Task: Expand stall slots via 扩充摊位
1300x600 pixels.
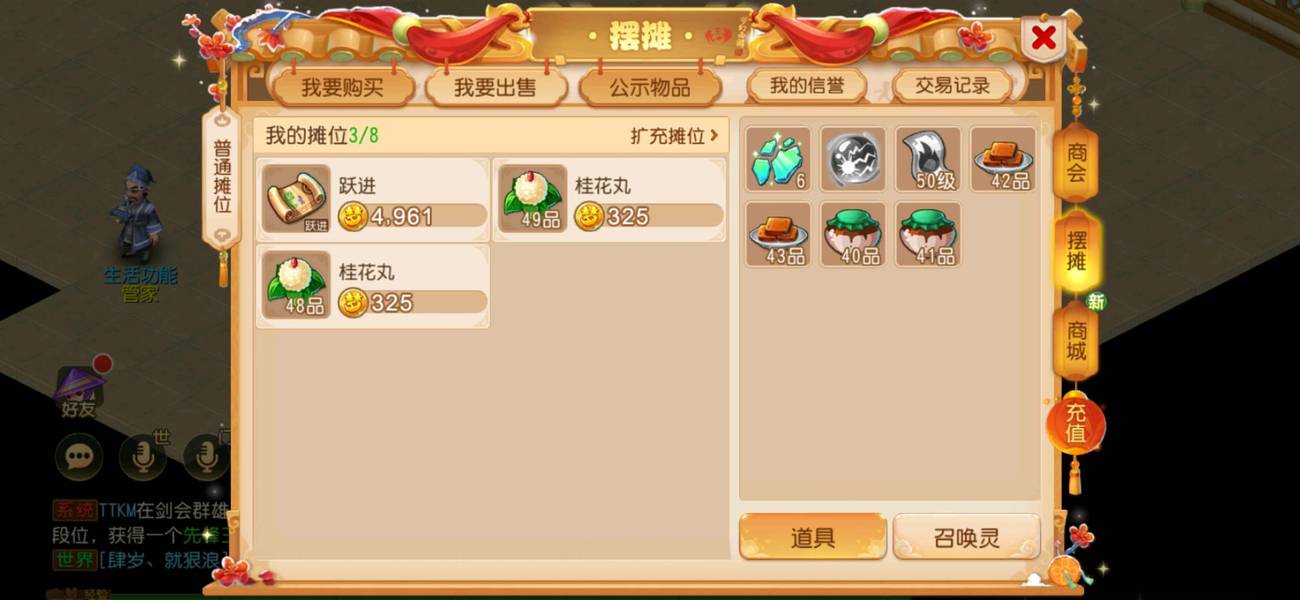Action: pos(674,136)
